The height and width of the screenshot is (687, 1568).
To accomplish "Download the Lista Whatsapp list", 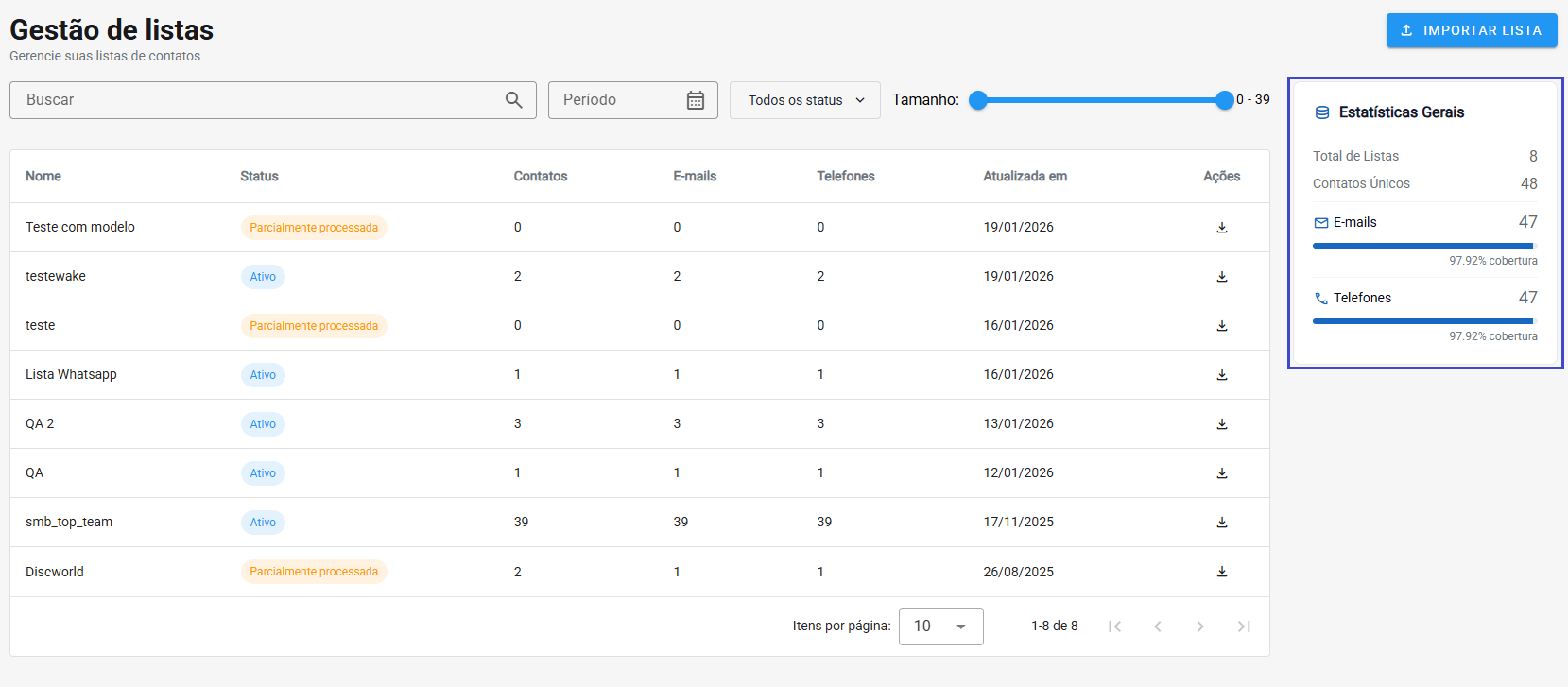I will point(1221,375).
